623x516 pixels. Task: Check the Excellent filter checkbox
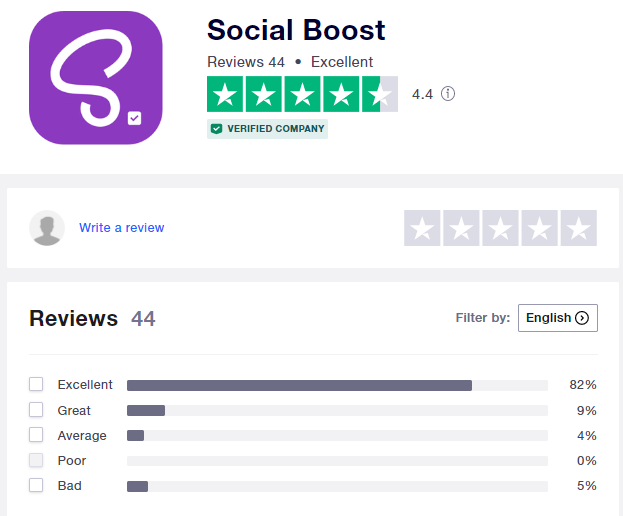[x=36, y=384]
